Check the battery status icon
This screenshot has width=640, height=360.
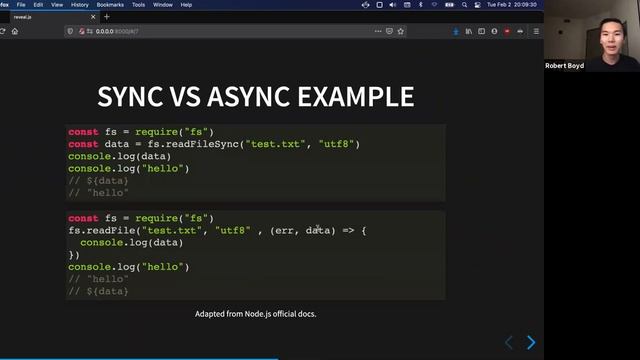click(449, 5)
